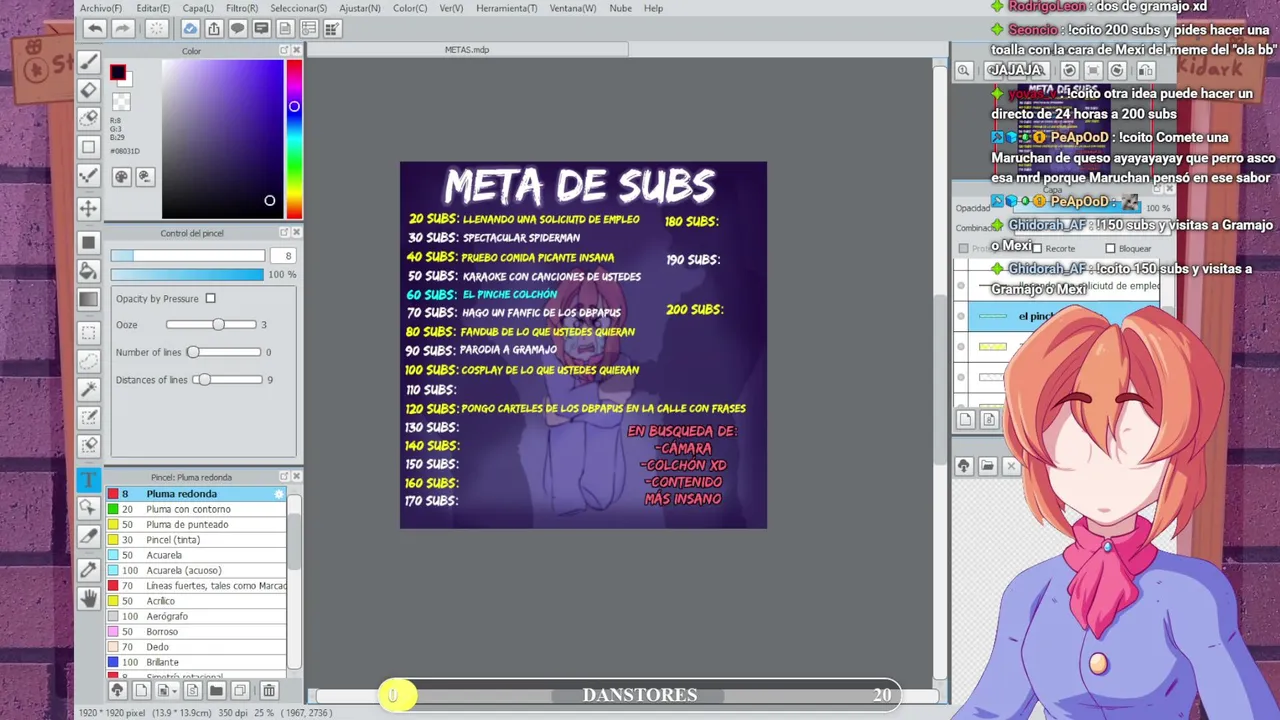Select 'Pluma de punteado' brush
Image resolution: width=1280 pixels, height=720 pixels.
tap(196, 524)
